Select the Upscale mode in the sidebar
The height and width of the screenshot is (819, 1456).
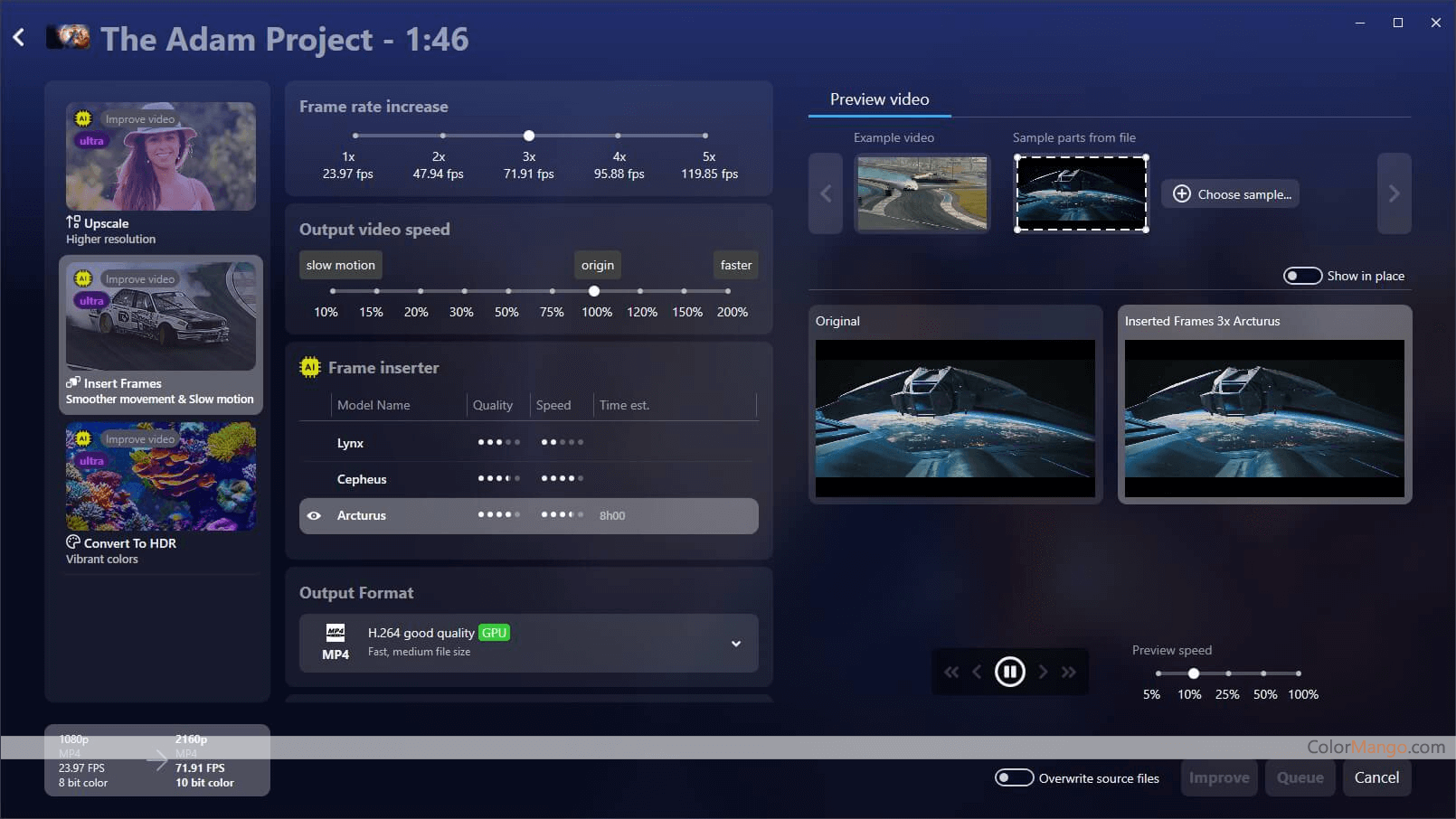point(160,172)
